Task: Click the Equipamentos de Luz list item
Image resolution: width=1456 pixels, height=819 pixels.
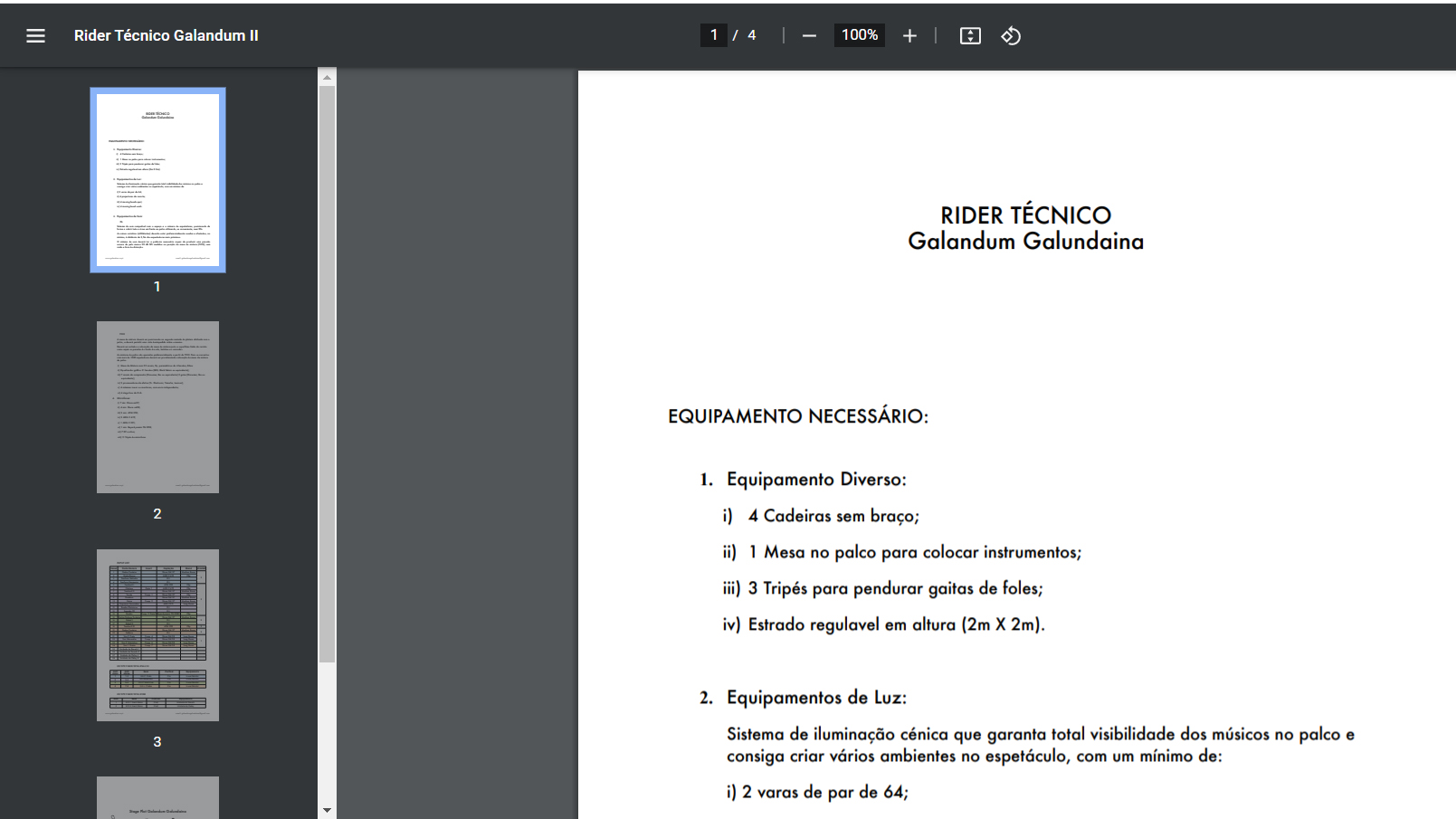Action: pyautogui.click(x=815, y=698)
